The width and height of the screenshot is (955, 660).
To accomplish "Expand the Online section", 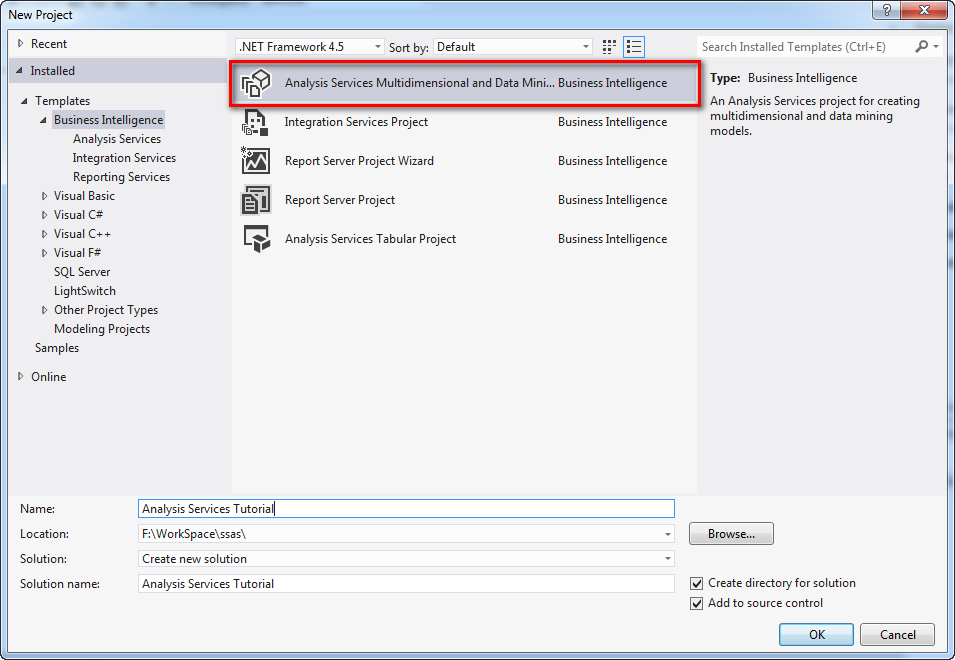I will (21, 376).
